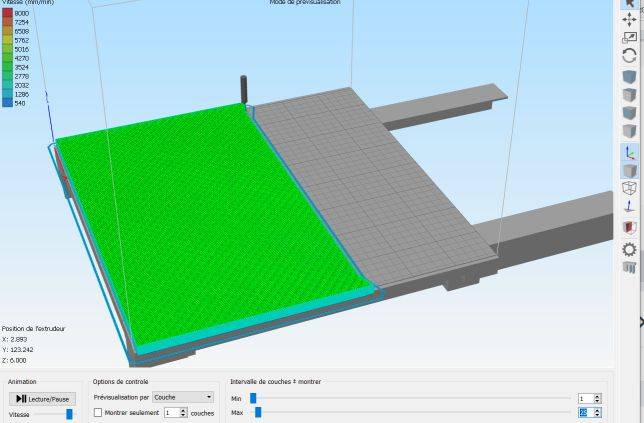Click the Options de controle group title
Viewport: 644px width, 423px height.
(120, 382)
